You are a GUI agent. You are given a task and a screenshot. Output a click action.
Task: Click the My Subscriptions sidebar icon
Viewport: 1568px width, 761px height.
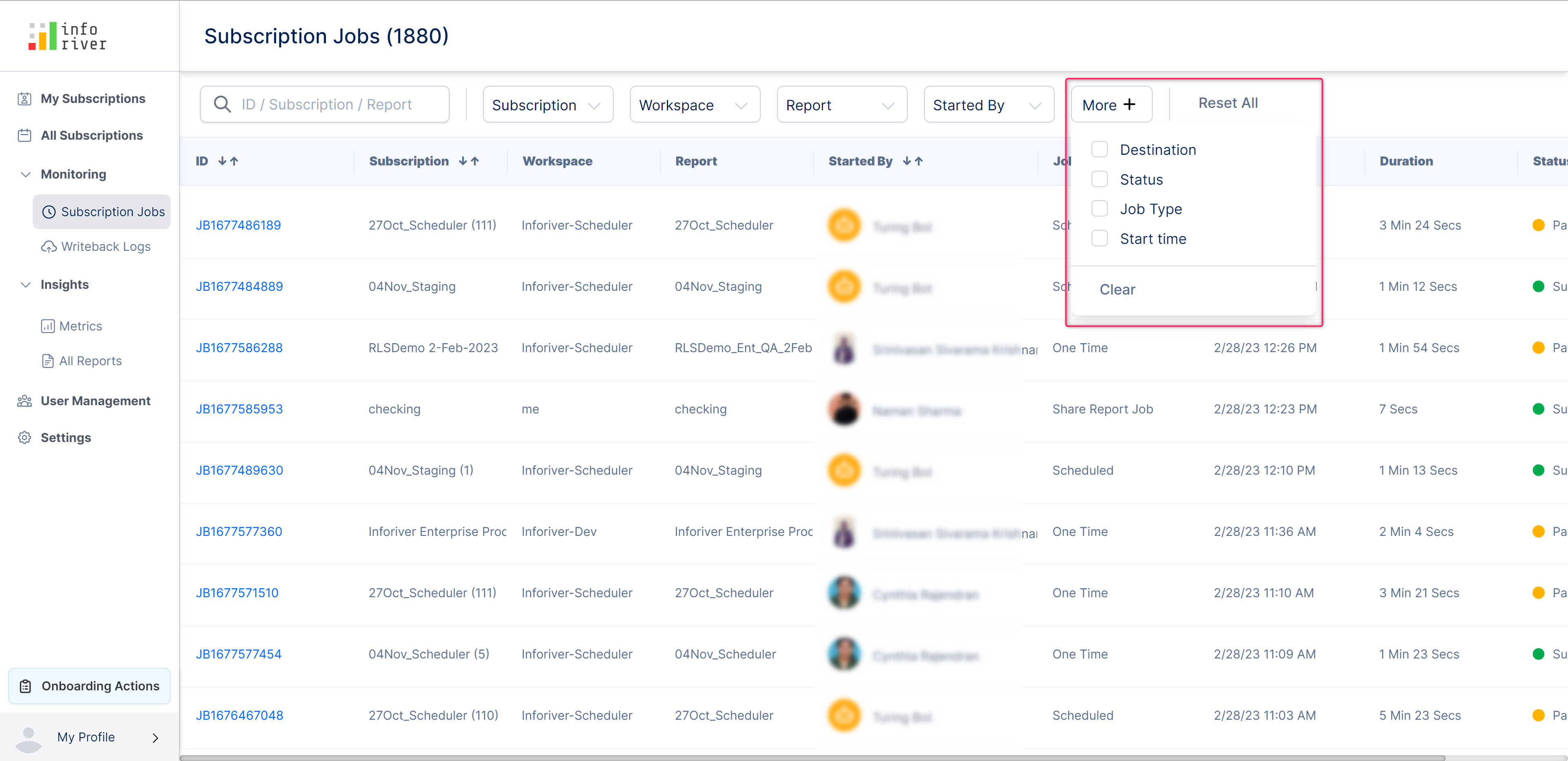24,98
